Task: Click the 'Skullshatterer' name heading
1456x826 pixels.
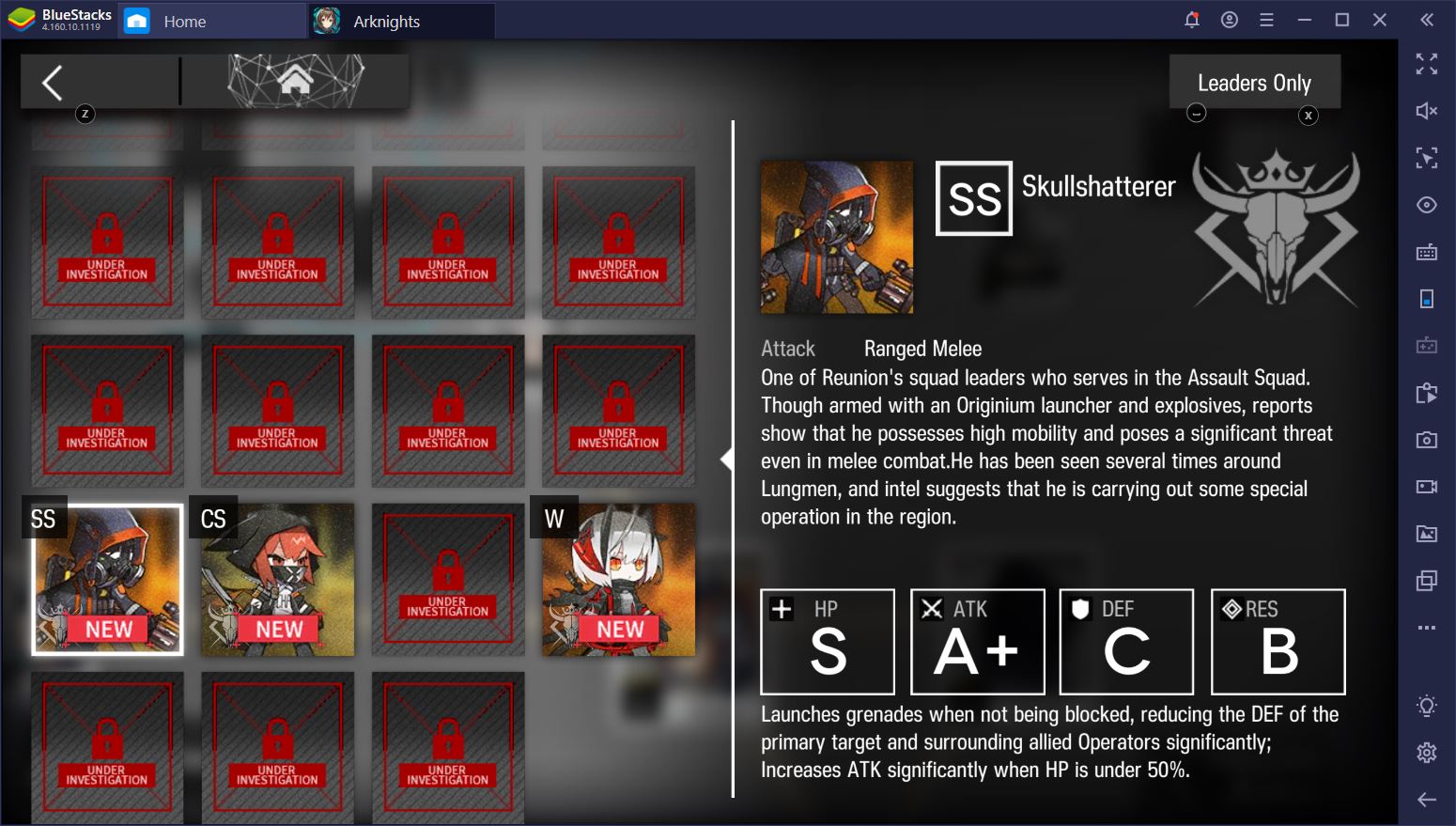Action: coord(1098,186)
